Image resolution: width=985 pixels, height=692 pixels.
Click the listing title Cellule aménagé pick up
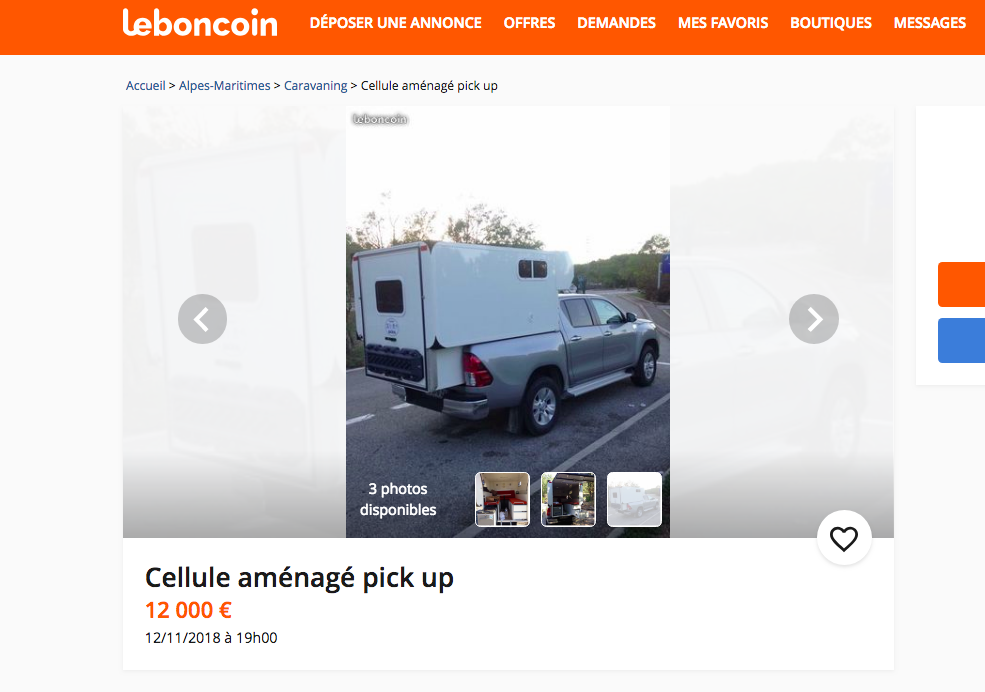(299, 578)
